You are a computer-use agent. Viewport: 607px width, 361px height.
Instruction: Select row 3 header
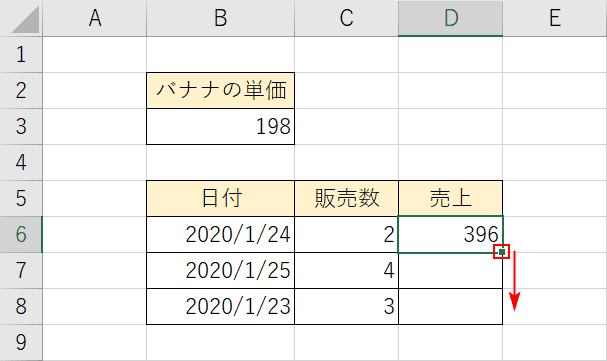tap(21, 127)
